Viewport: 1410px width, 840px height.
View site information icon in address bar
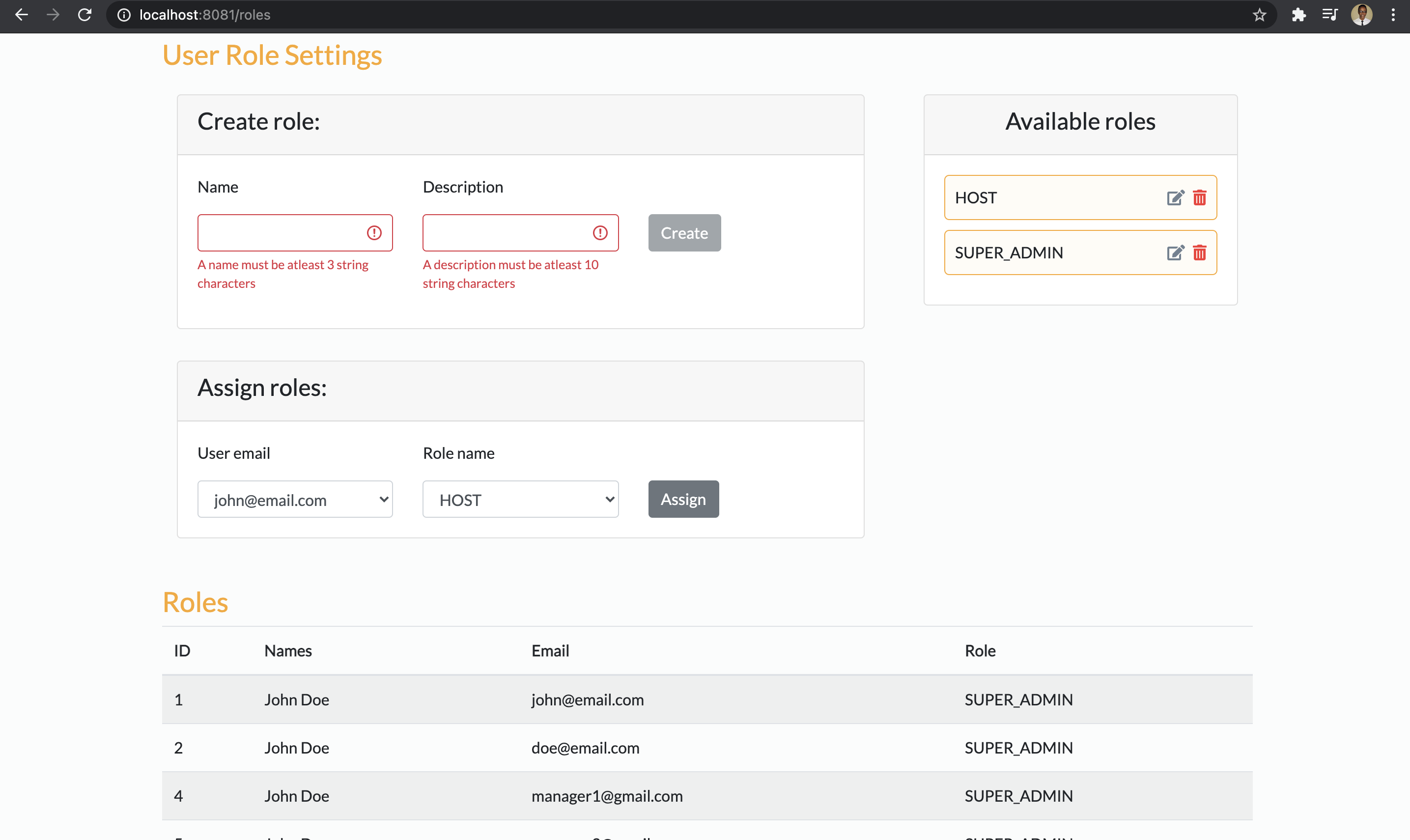123,15
